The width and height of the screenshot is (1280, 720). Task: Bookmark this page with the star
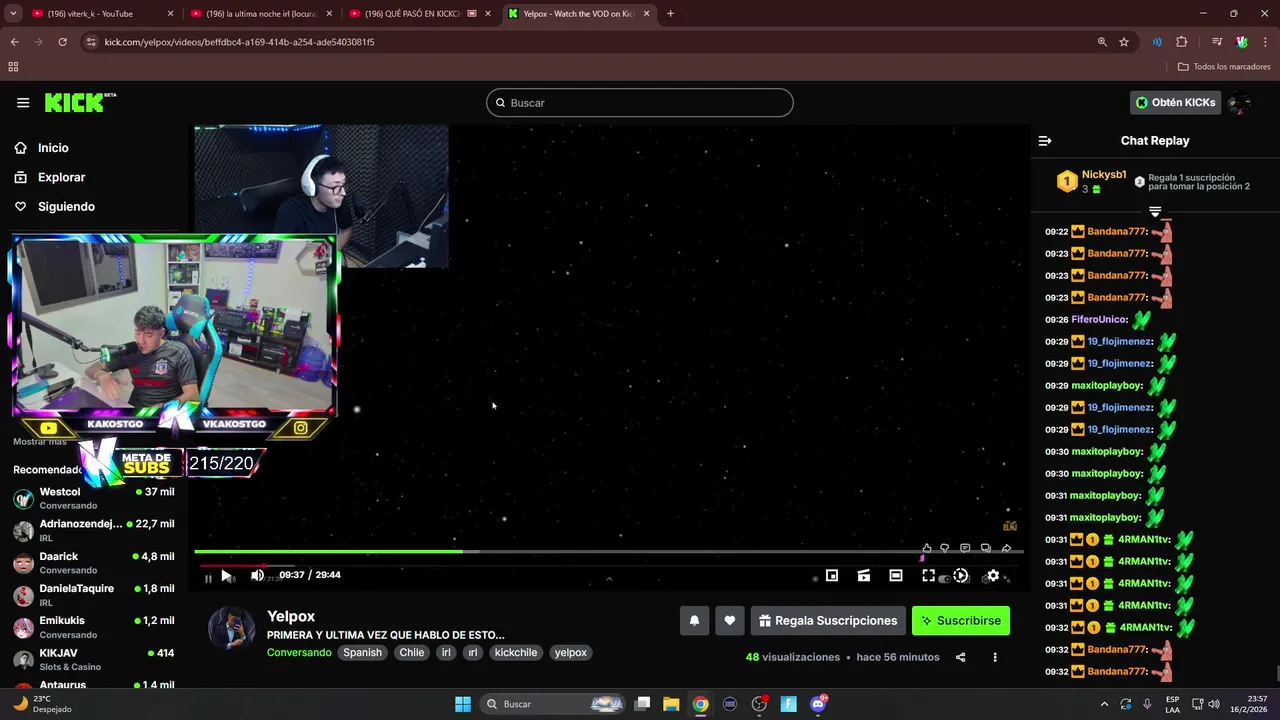[1124, 42]
